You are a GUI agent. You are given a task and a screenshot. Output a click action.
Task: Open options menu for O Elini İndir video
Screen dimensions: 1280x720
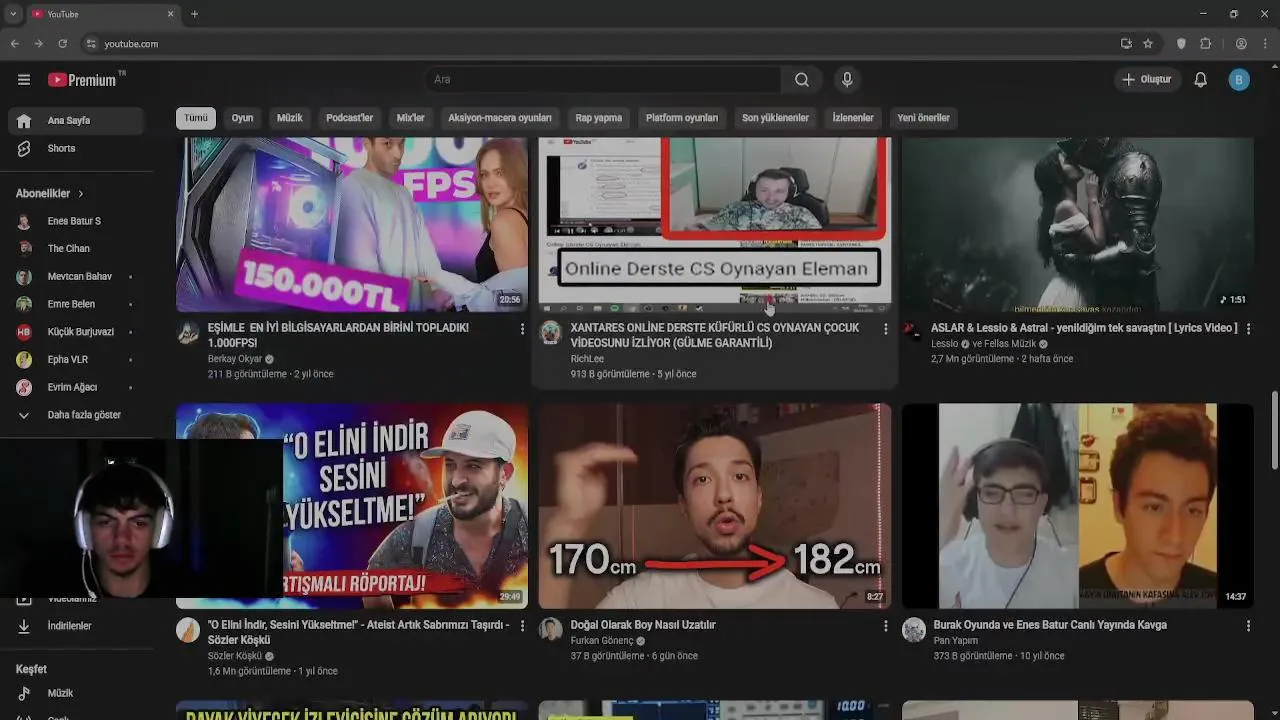pyautogui.click(x=522, y=626)
